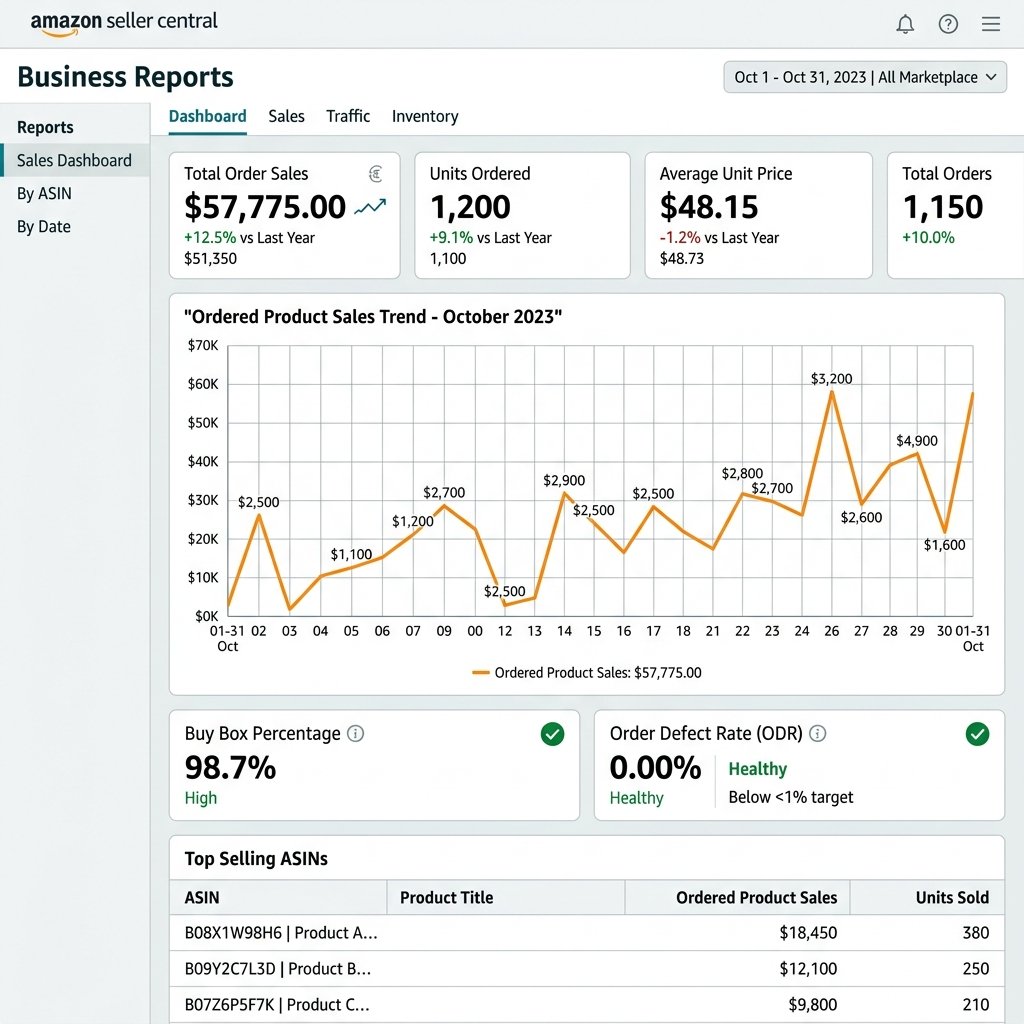Open the B08X1W98H6 Product A row
The height and width of the screenshot is (1024, 1024).
pos(586,933)
